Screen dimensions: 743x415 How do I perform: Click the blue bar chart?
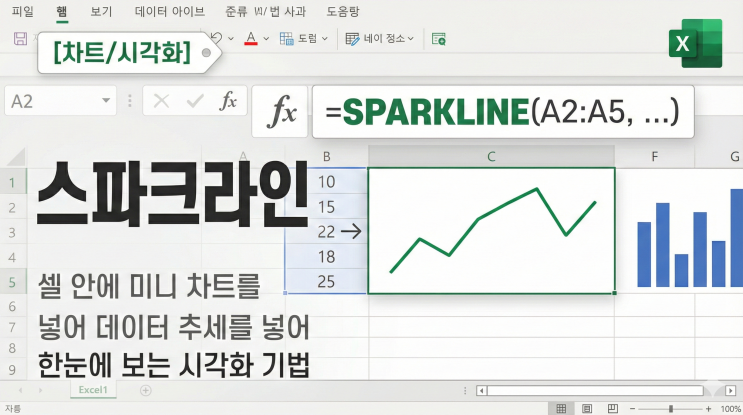pos(690,238)
